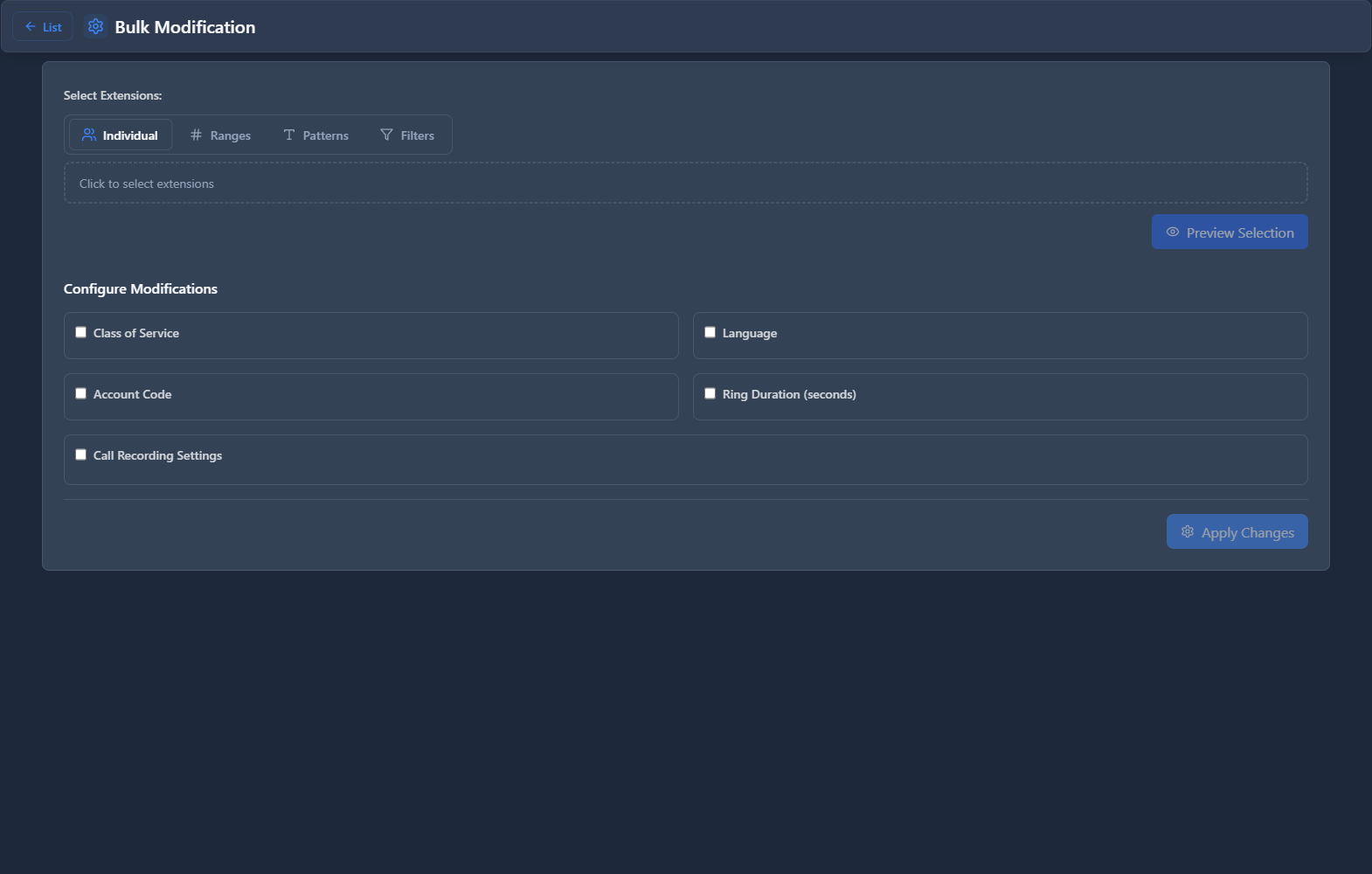
Task: Click the eye icon in Preview Selection
Action: click(1173, 232)
